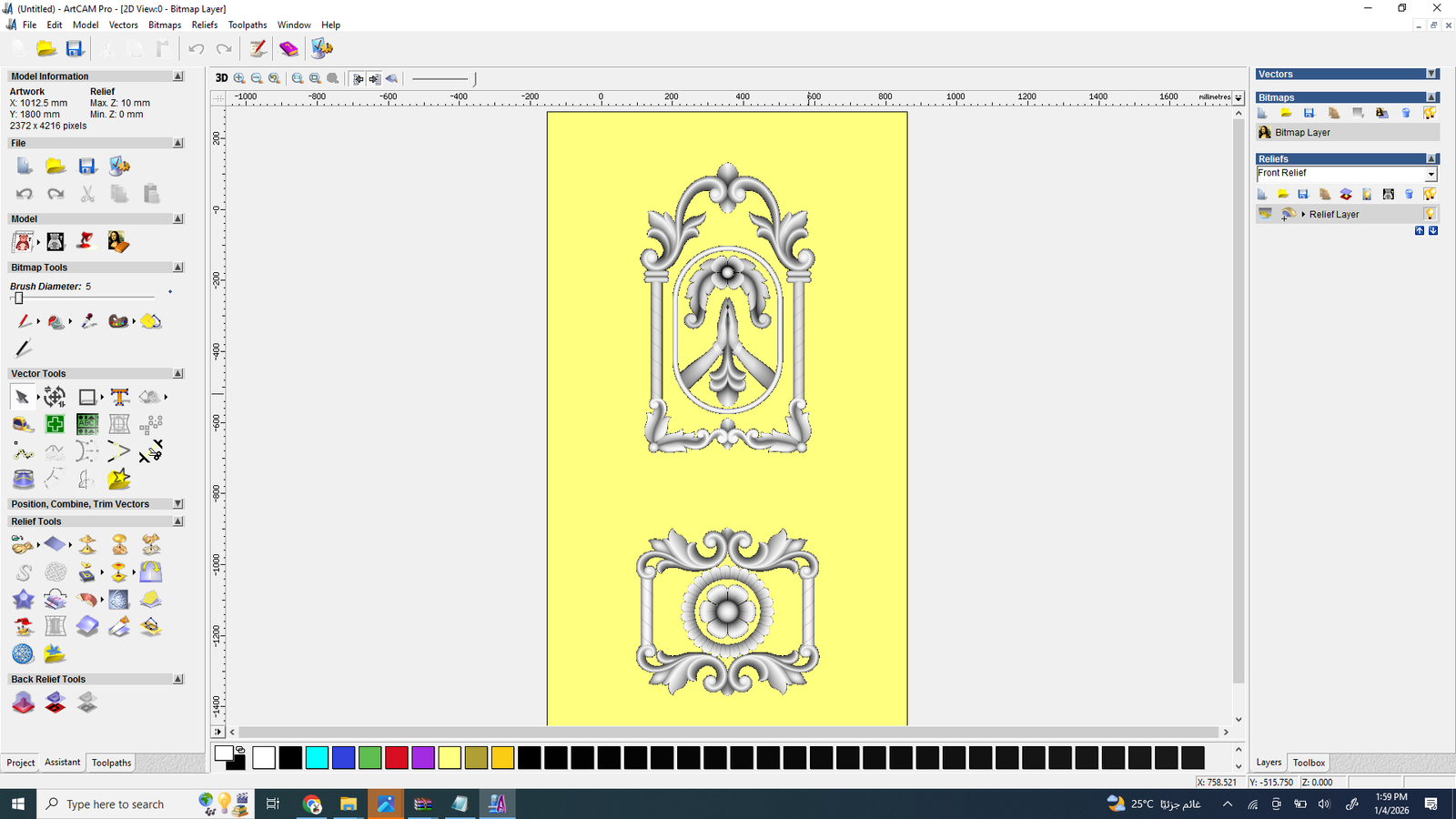This screenshot has width=1456, height=819.
Task: Open the Toolpaths menu
Action: [247, 25]
